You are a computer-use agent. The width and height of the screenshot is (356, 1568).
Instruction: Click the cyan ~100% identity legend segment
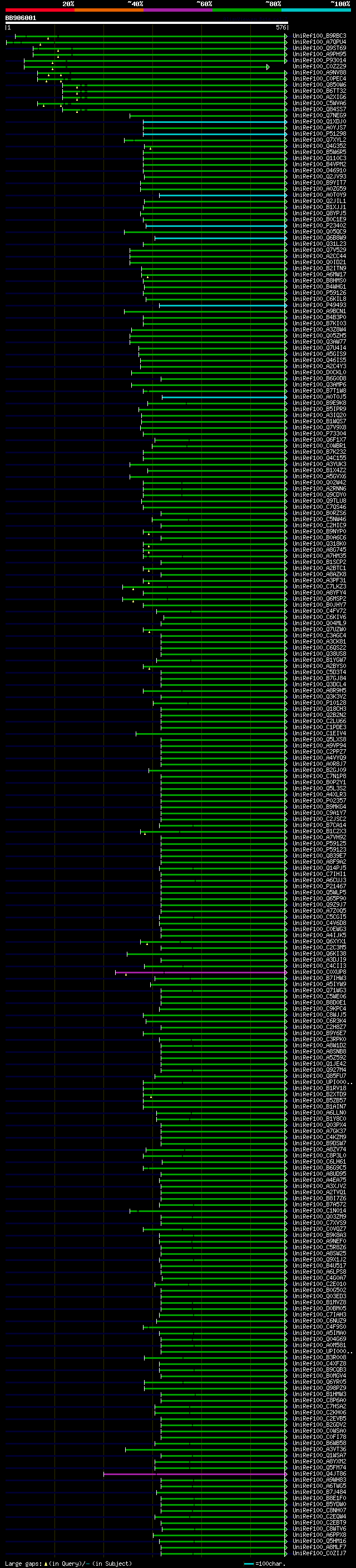coord(316,10)
